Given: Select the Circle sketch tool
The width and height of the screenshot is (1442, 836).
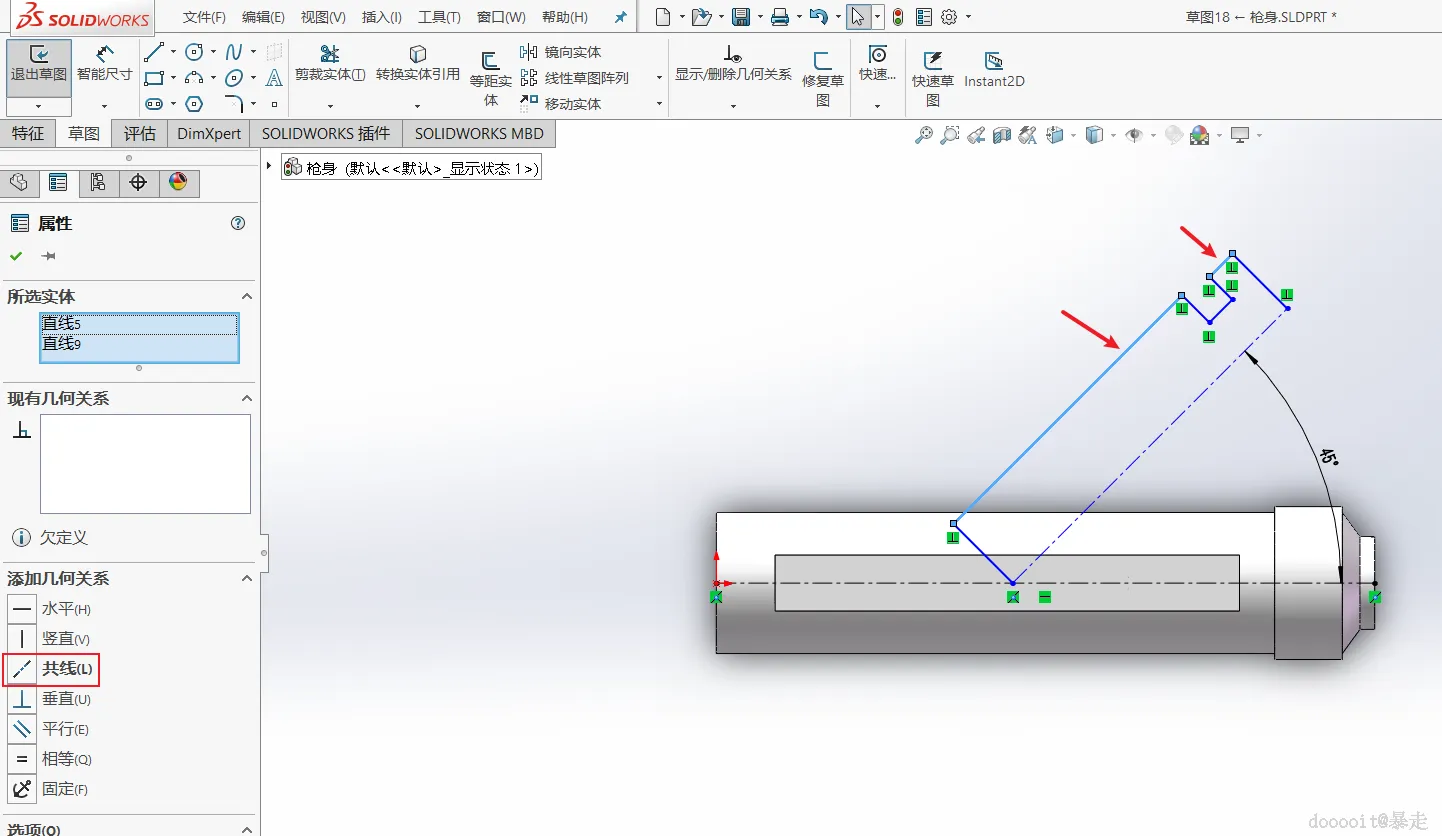Looking at the screenshot, I should pyautogui.click(x=194, y=52).
